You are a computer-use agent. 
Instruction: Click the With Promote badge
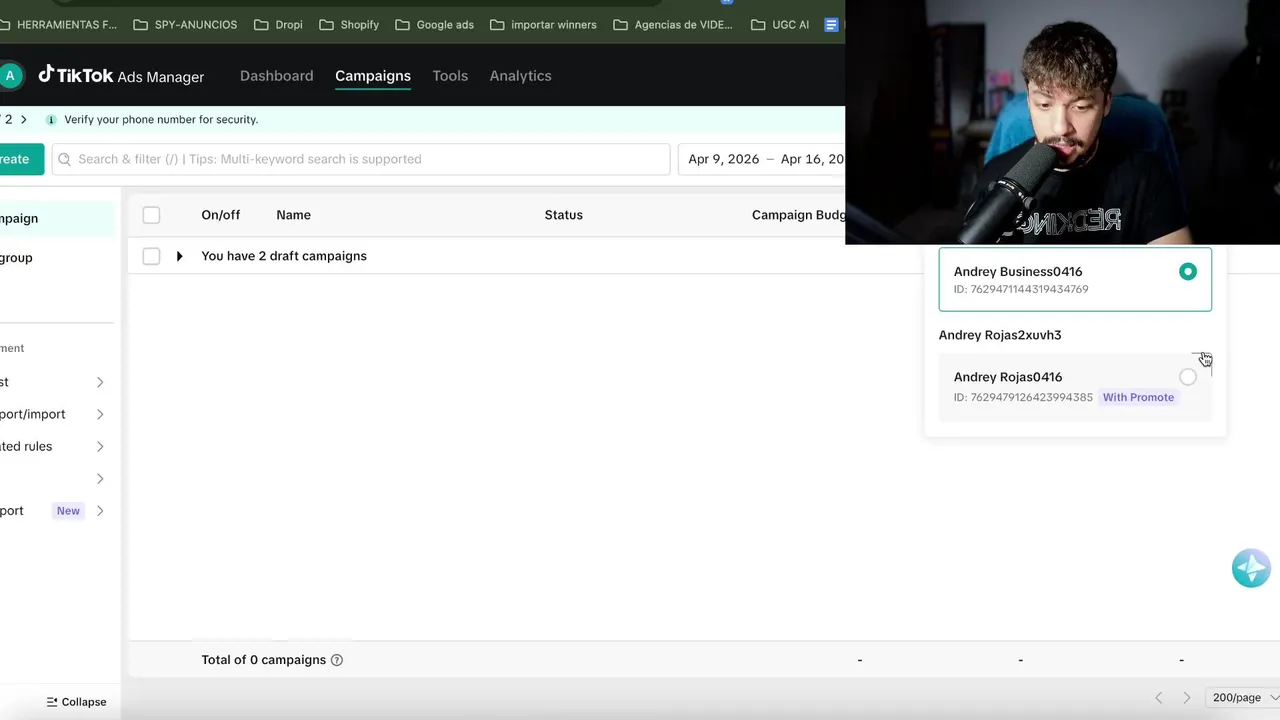click(1138, 397)
